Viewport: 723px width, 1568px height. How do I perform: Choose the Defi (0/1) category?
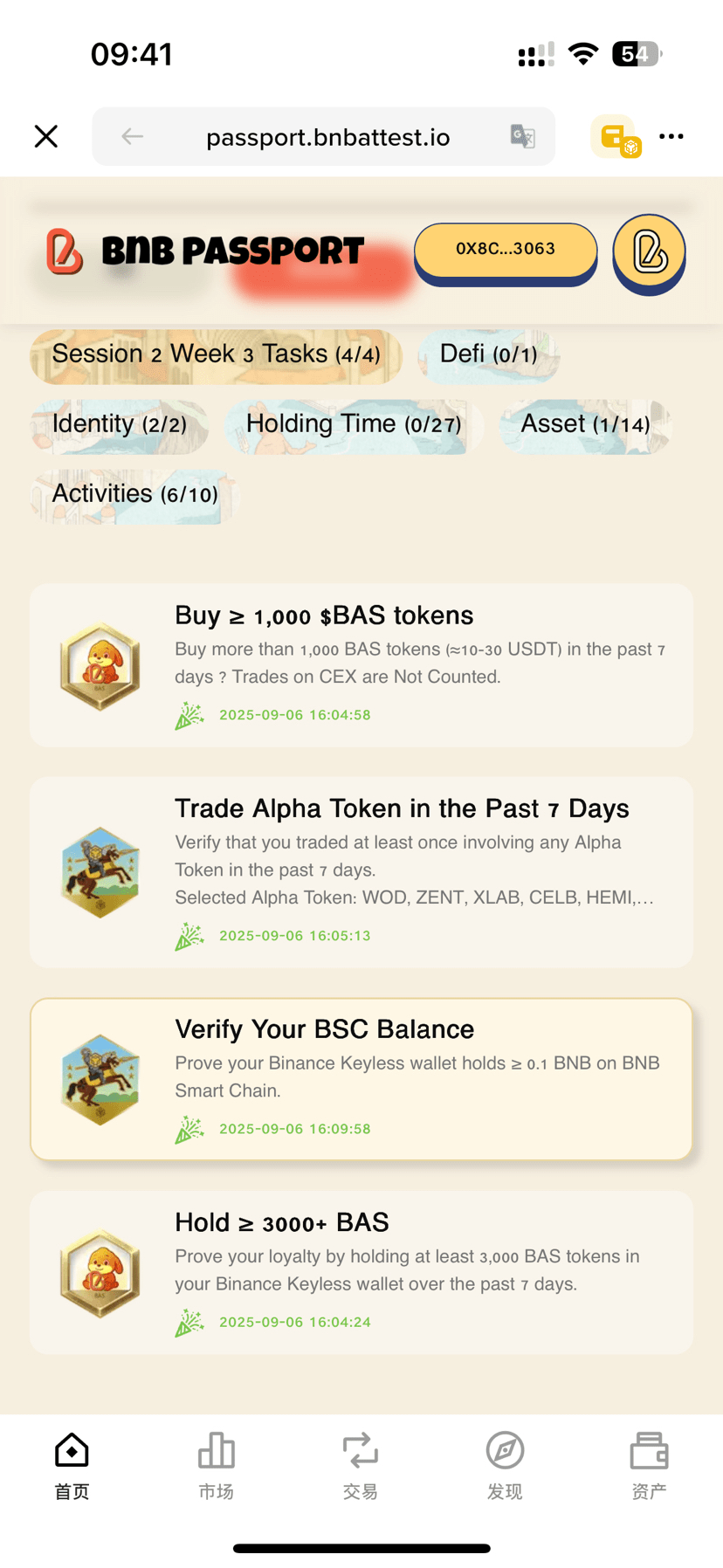coord(488,356)
